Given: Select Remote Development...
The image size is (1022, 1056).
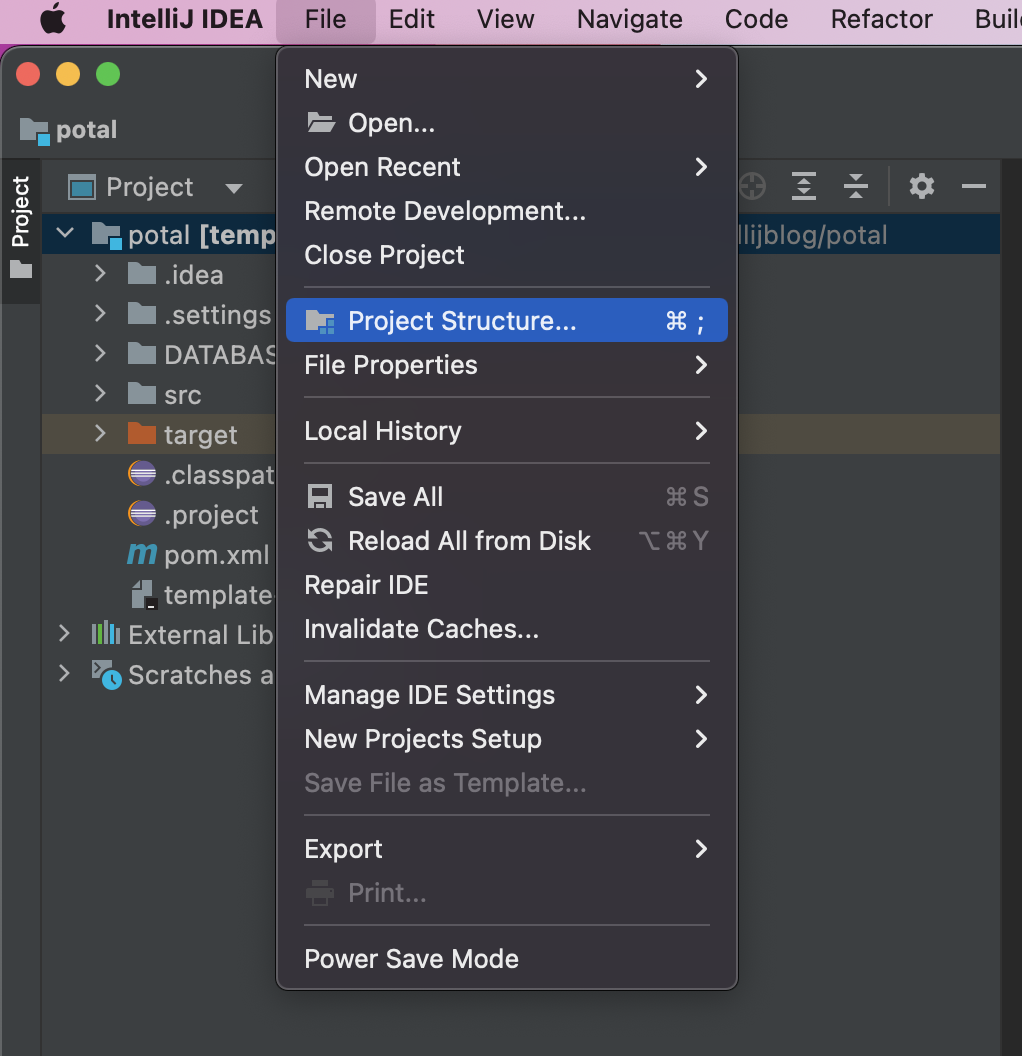Looking at the screenshot, I should pyautogui.click(x=506, y=211).
